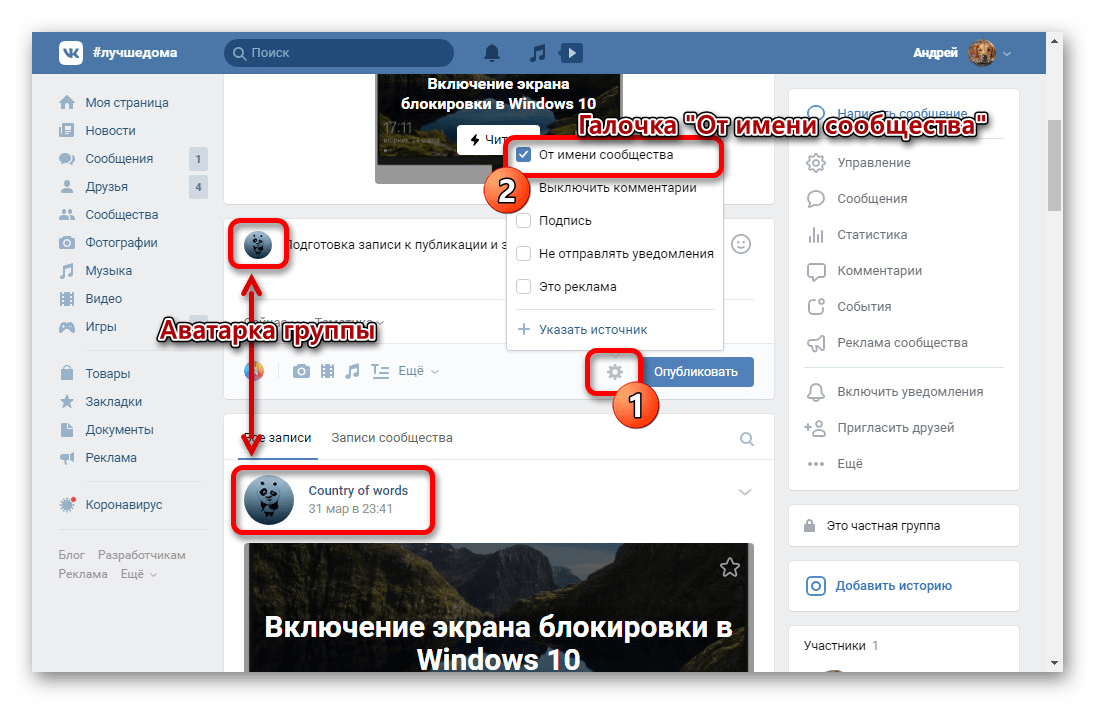The width and height of the screenshot is (1095, 704).
Task: Click the Фотографии camera icon in left menu
Action: [x=67, y=242]
